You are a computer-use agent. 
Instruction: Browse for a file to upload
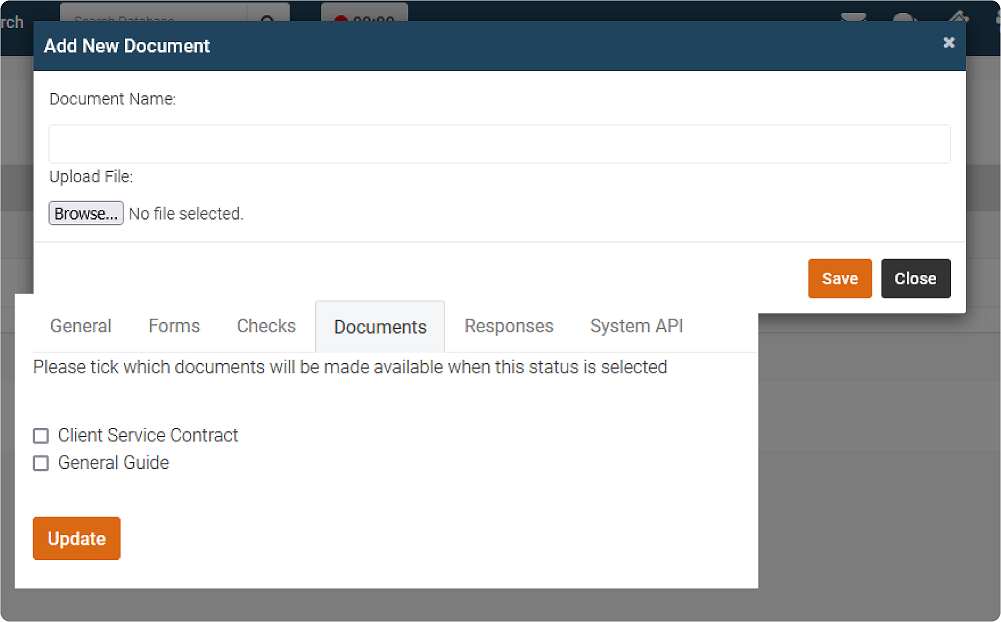[85, 212]
